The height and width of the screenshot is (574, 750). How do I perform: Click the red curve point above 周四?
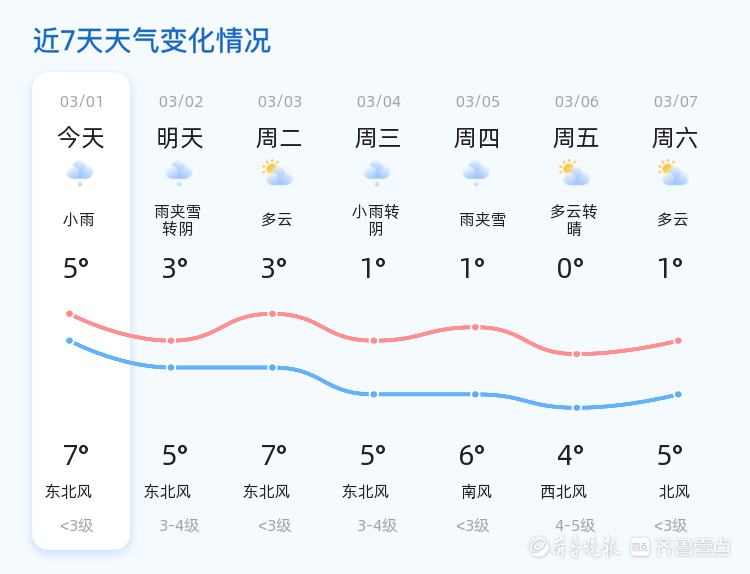475,327
